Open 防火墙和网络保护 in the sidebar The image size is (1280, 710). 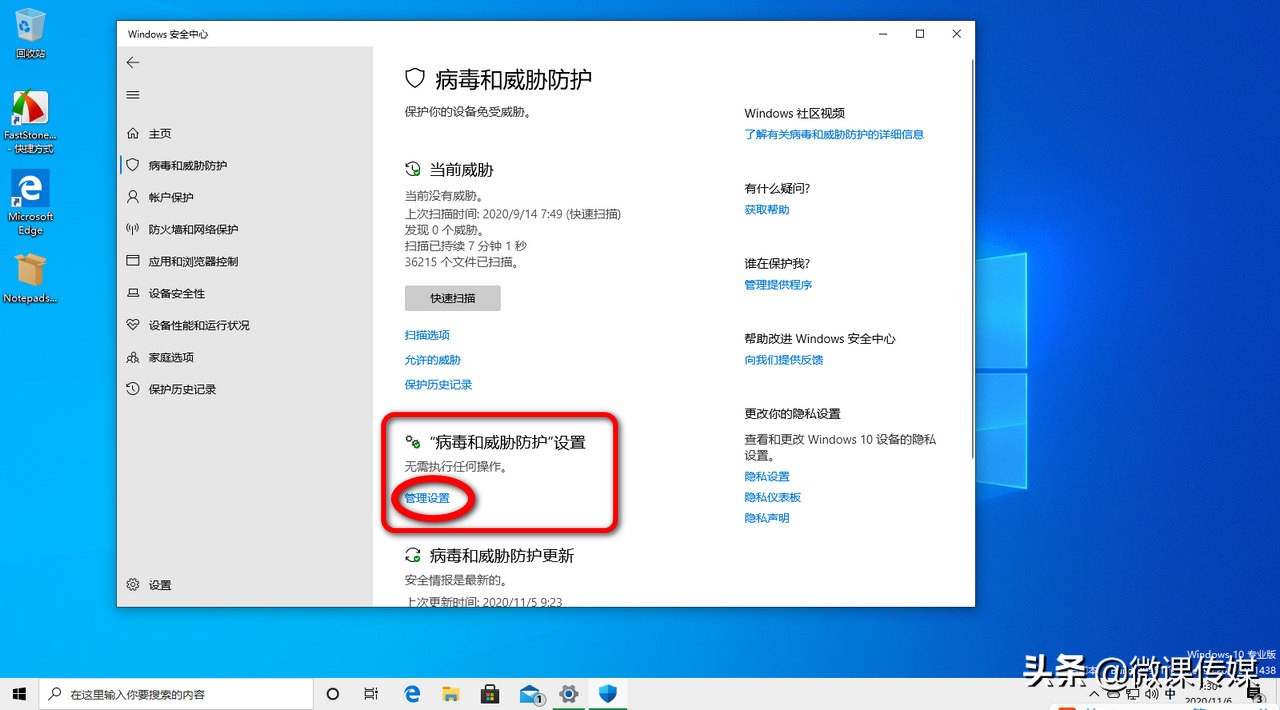click(x=200, y=229)
